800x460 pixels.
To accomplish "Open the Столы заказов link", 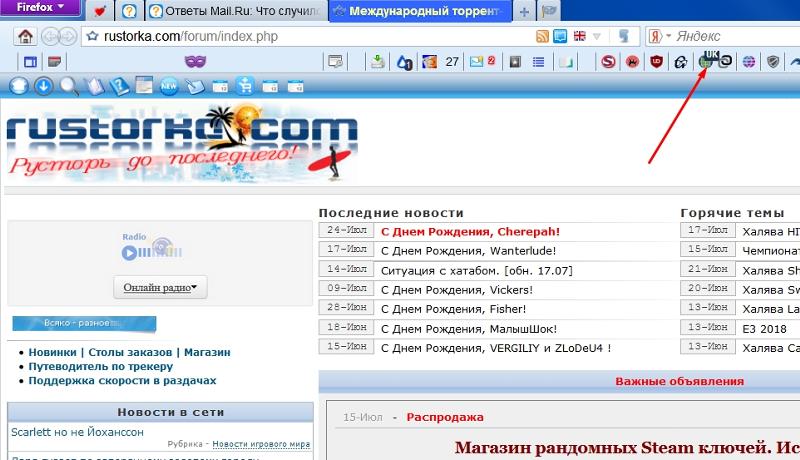I will 130,352.
